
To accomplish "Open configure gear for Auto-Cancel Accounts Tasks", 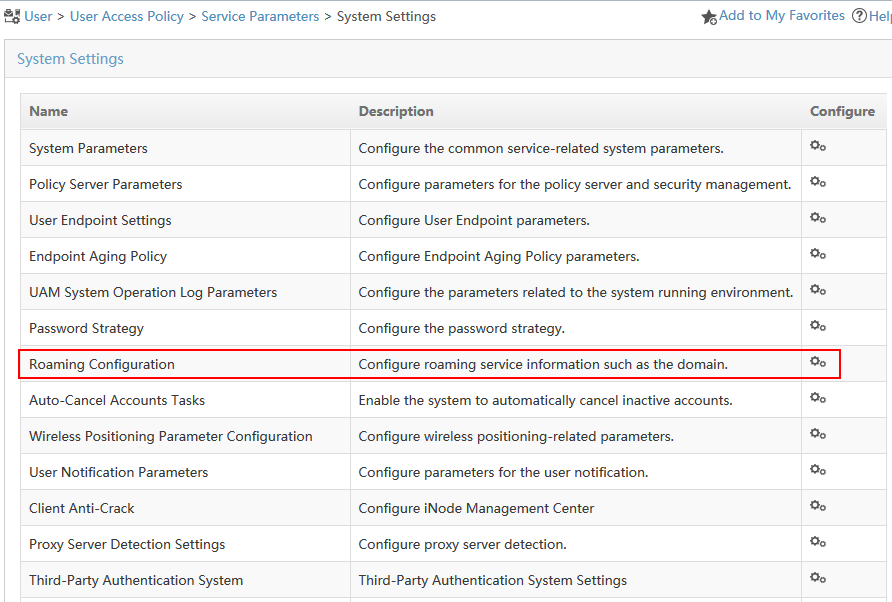I will pos(817,397).
